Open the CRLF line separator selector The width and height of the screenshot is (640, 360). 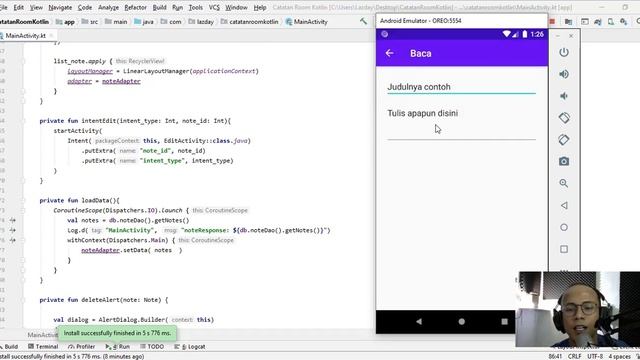(574, 356)
